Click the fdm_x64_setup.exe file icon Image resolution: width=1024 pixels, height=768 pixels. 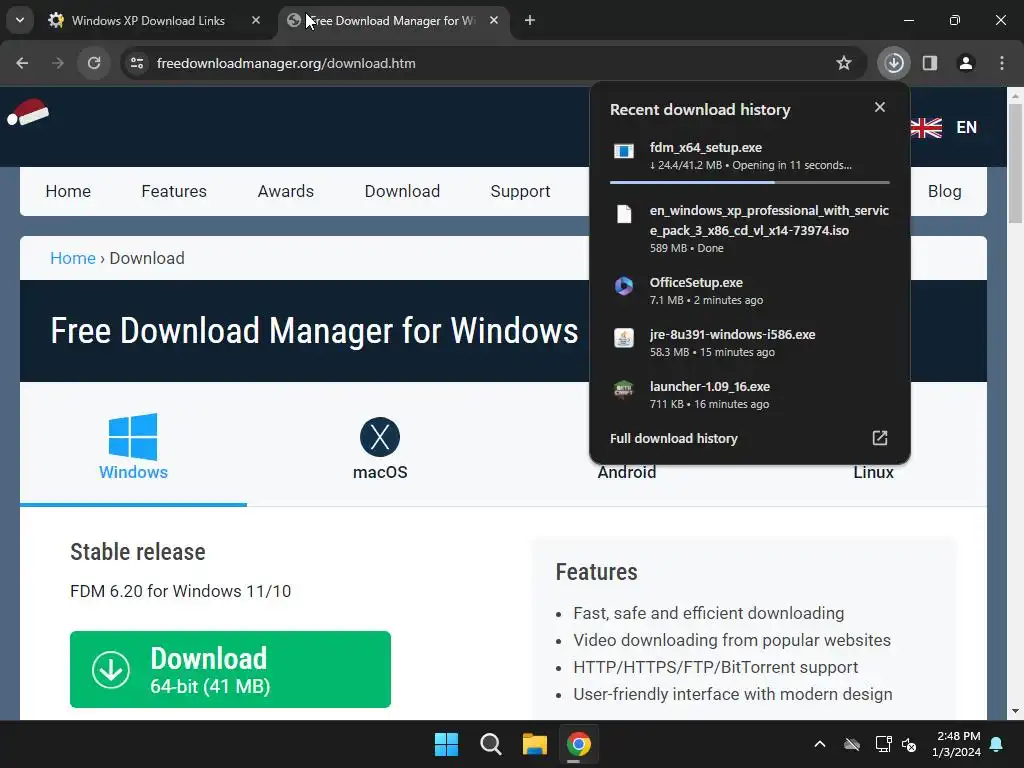click(x=624, y=152)
